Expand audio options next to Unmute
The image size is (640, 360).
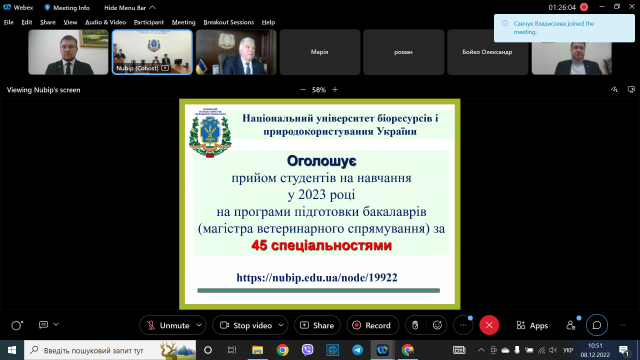click(x=199, y=325)
